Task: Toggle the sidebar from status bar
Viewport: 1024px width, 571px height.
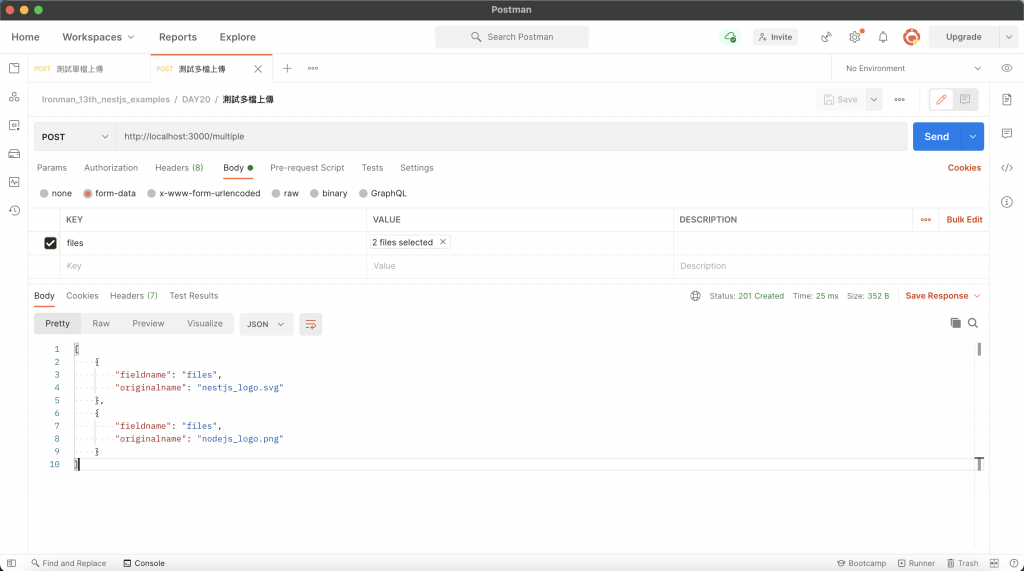Action: coord(11,563)
